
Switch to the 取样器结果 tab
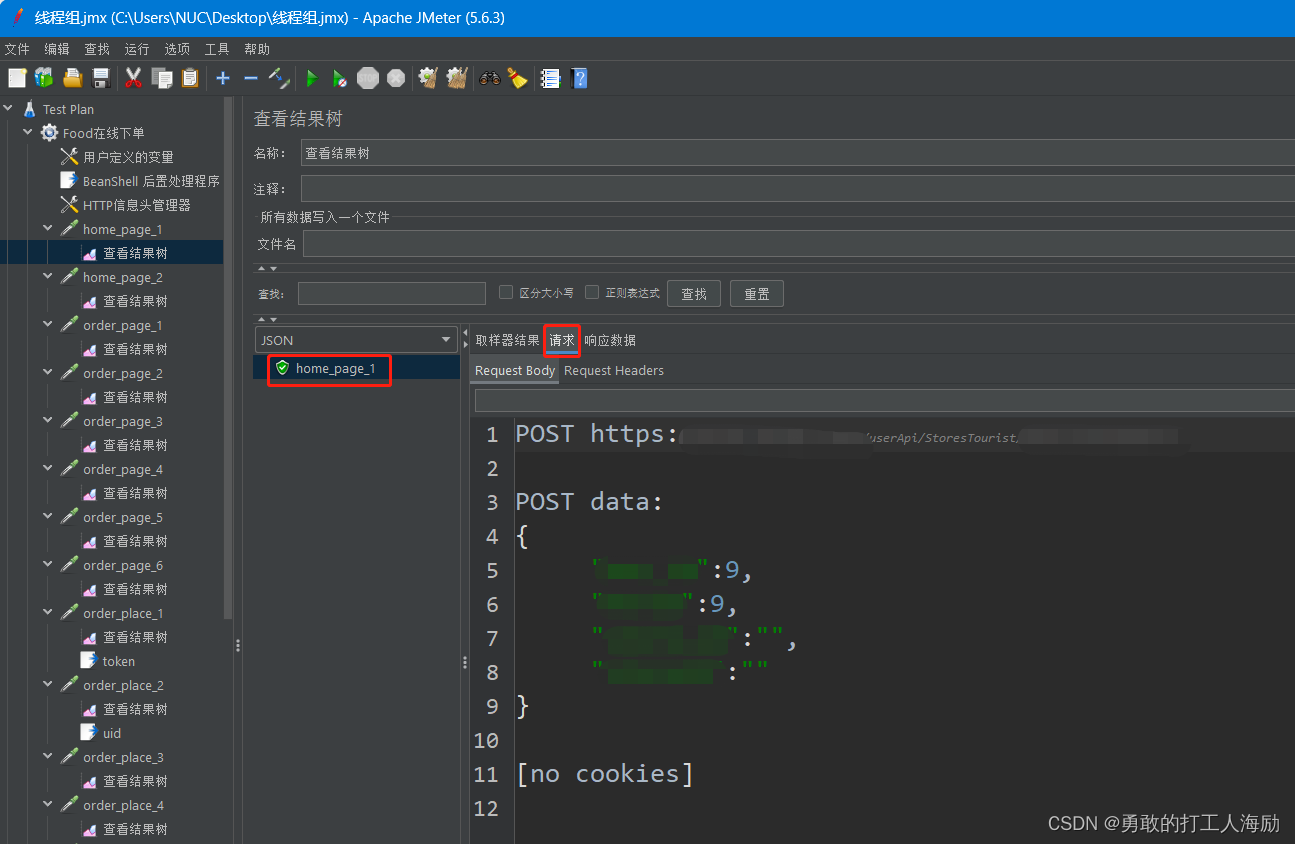(x=507, y=340)
